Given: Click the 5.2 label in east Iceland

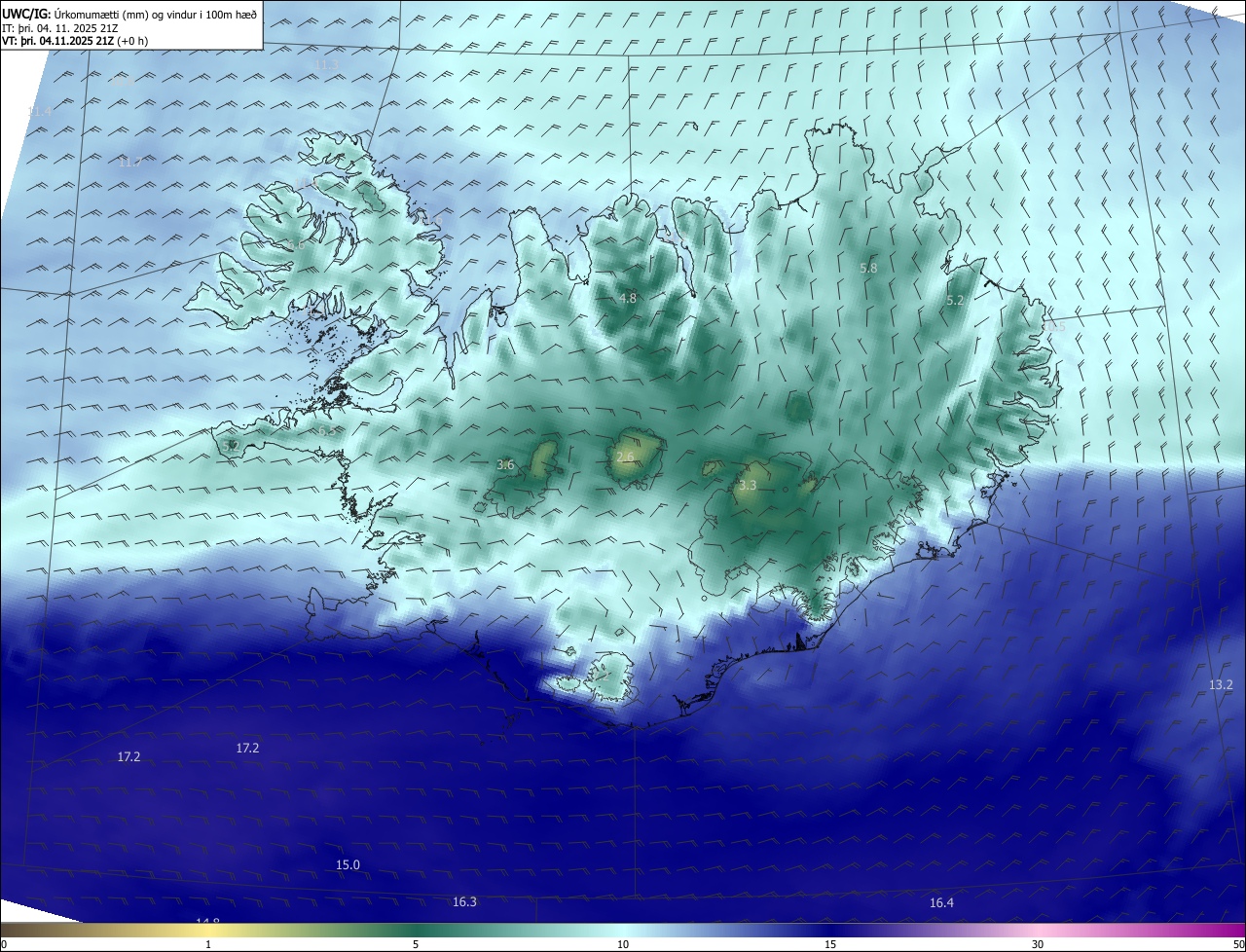Looking at the screenshot, I should pyautogui.click(x=954, y=301).
